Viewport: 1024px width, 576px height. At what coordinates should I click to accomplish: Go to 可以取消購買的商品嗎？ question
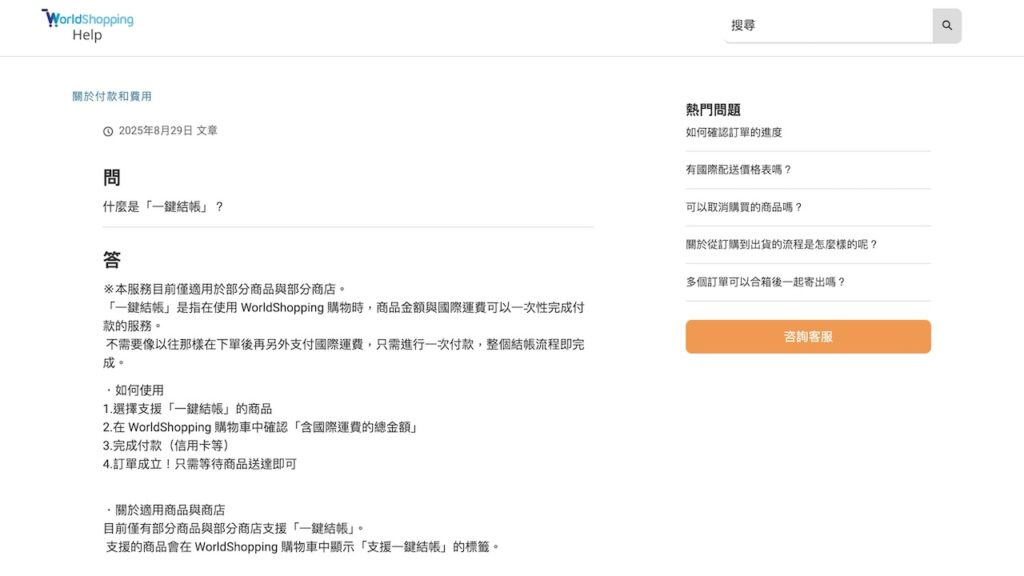point(744,207)
